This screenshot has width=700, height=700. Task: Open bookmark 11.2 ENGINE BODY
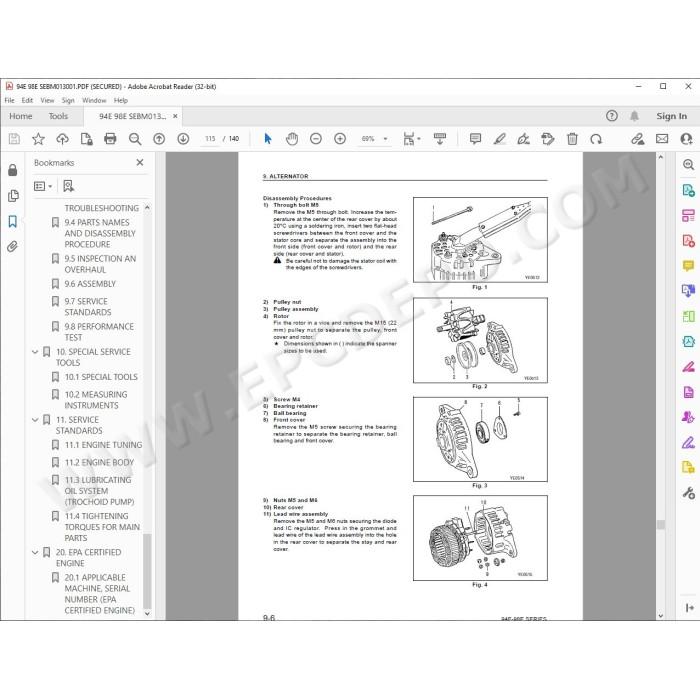coord(99,462)
